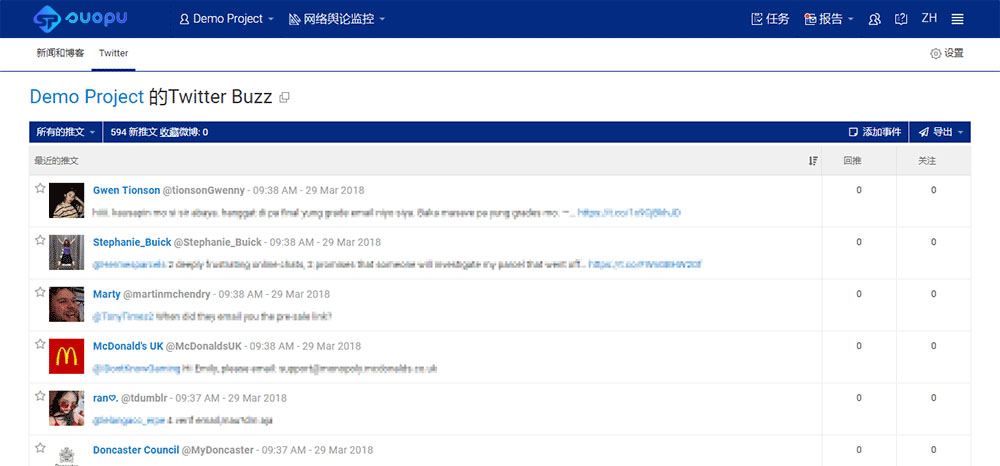
Task: Sort by the 回推 column header
Action: 852,161
